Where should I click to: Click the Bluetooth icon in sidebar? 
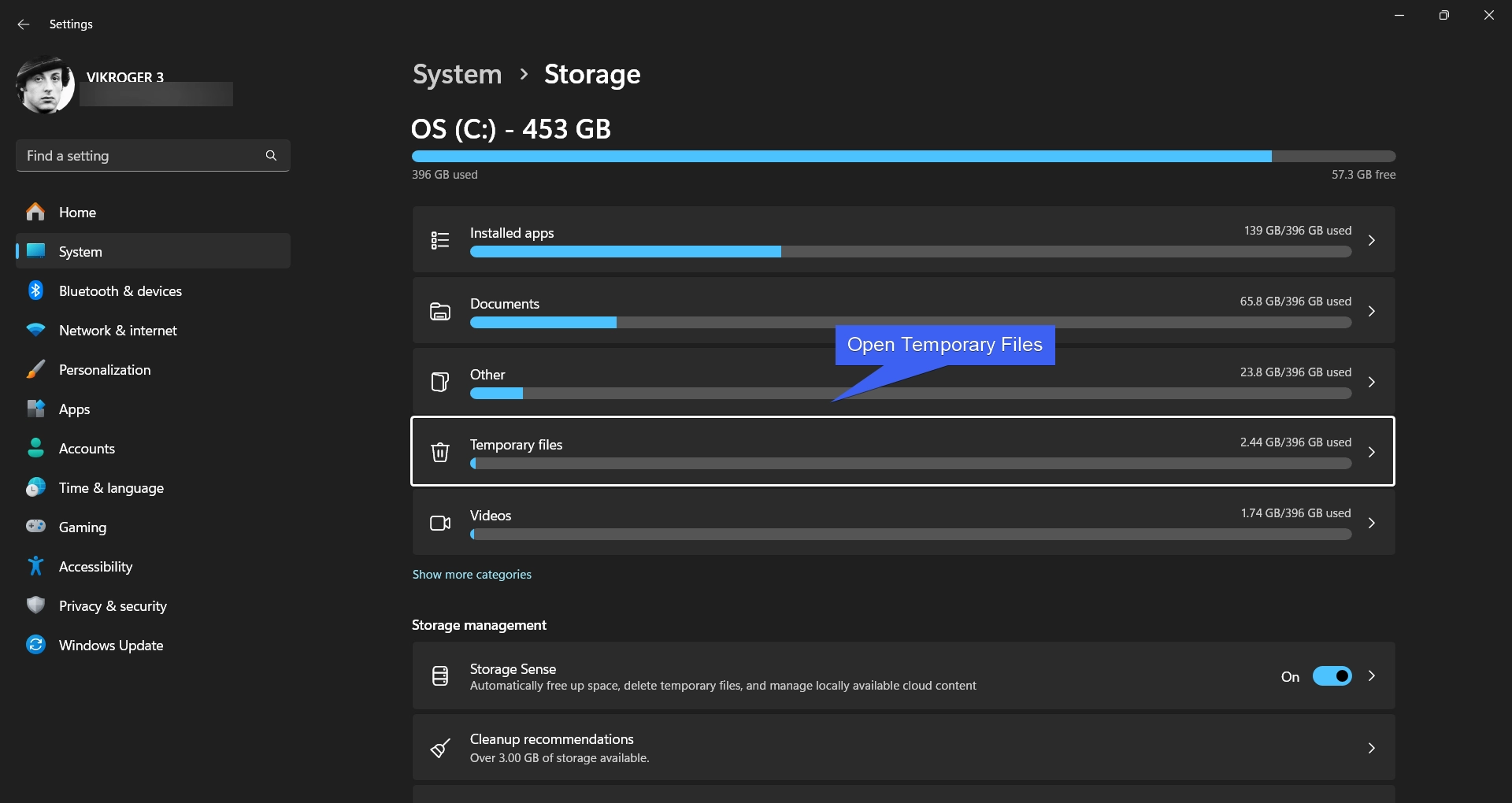(35, 290)
